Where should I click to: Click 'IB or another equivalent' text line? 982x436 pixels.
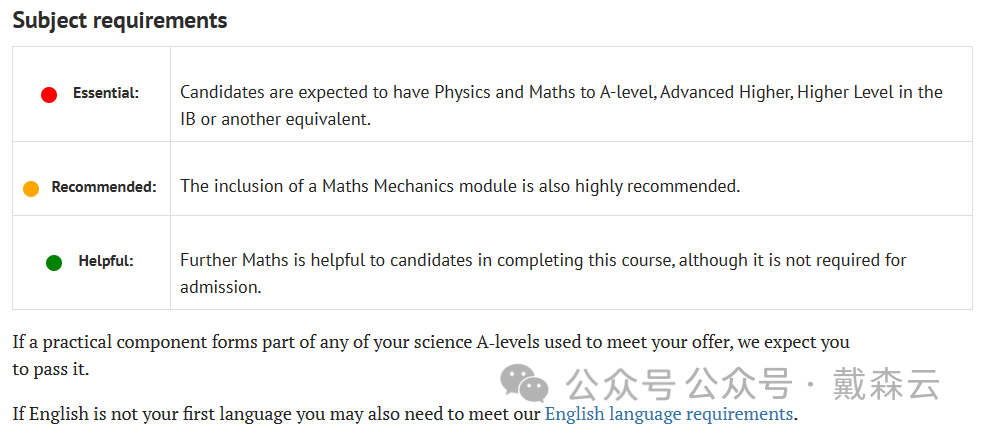(x=276, y=119)
